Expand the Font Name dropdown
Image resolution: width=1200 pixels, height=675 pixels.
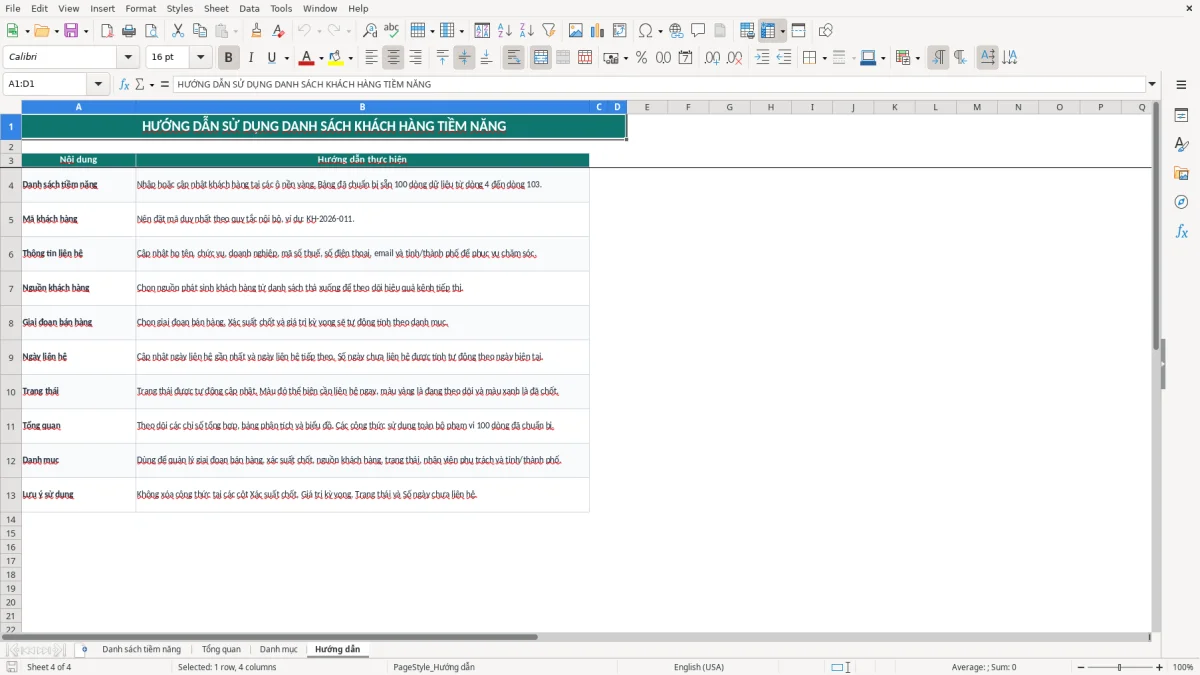[127, 58]
